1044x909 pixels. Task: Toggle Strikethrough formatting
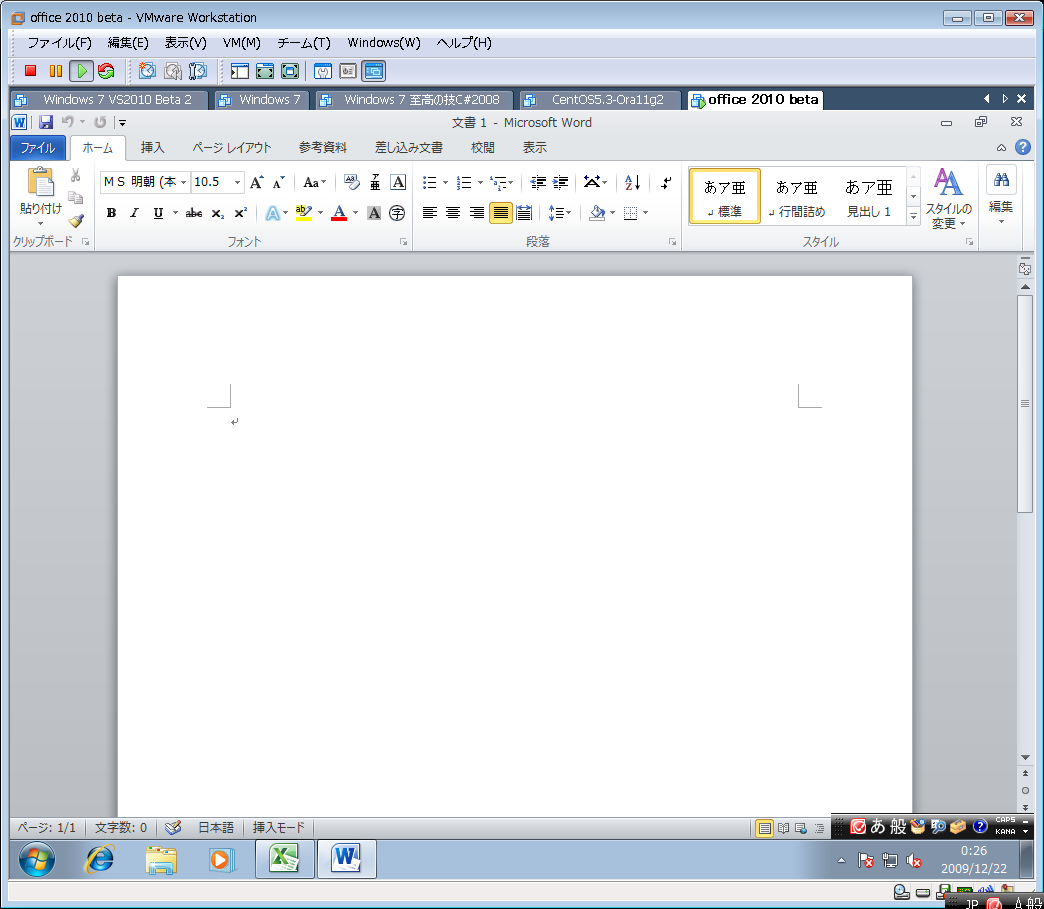point(194,213)
